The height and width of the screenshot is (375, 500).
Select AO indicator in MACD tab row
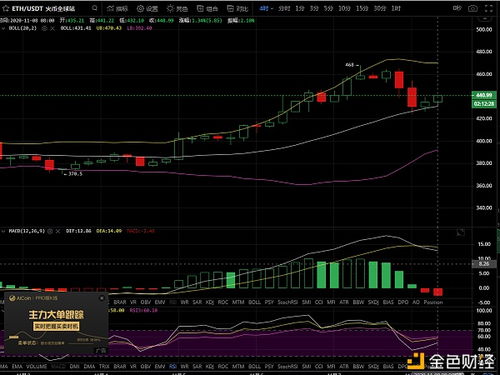416,302
